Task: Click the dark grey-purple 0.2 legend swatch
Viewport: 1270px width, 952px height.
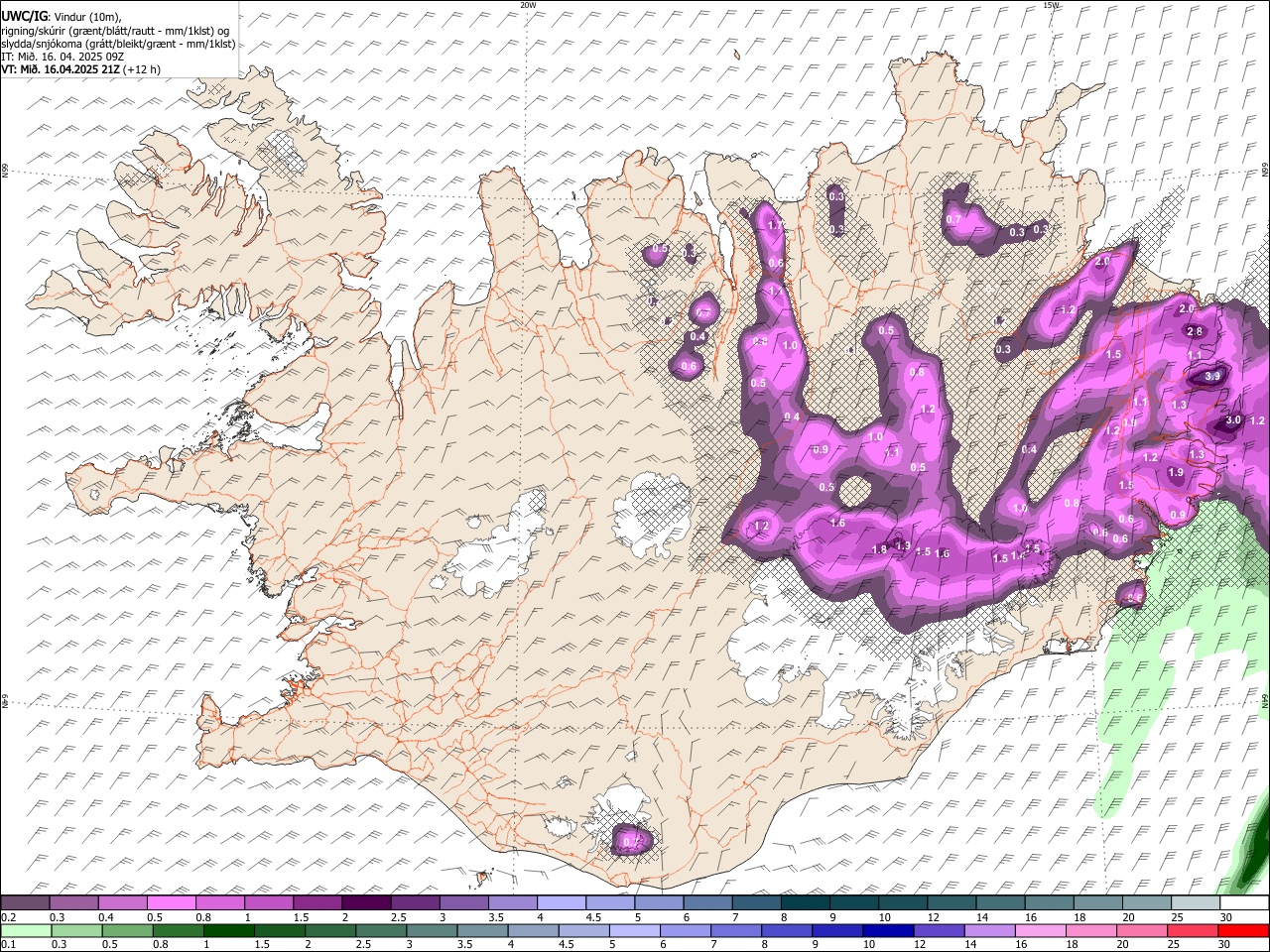Action: click(x=25, y=903)
